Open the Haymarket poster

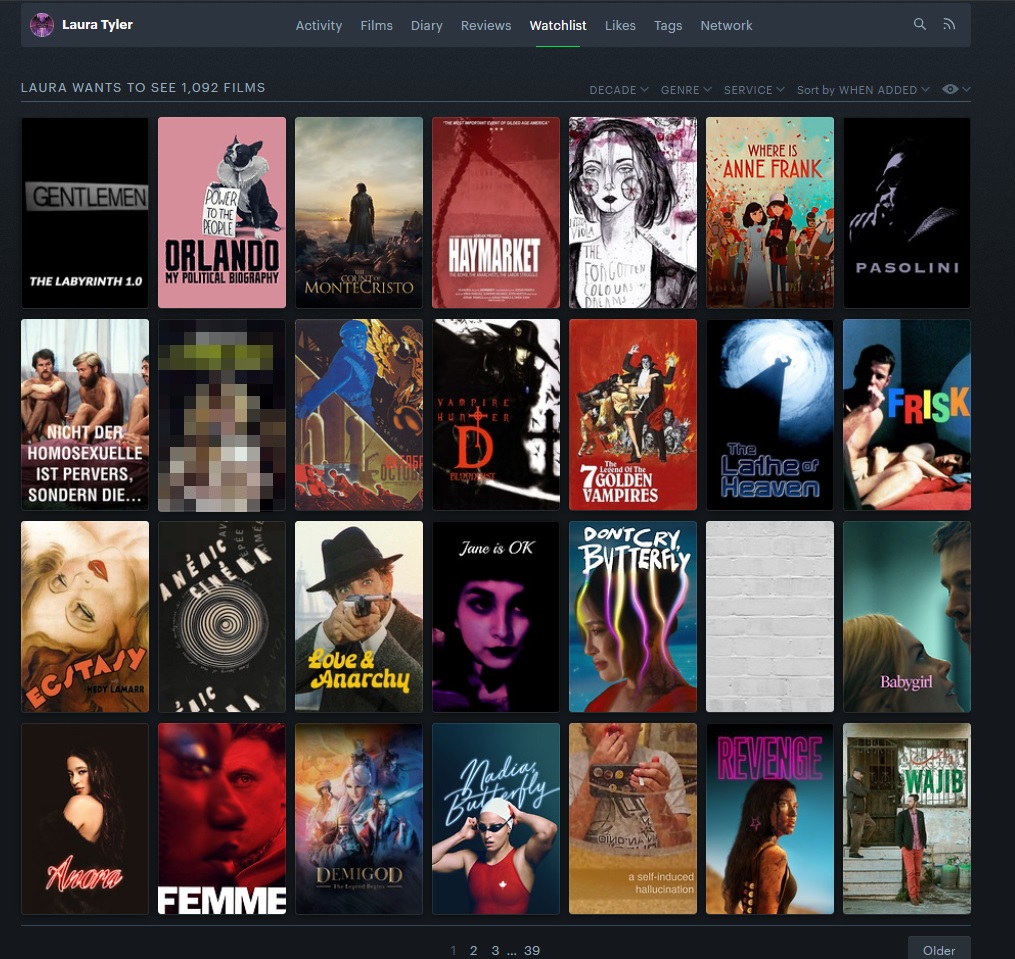pos(496,212)
